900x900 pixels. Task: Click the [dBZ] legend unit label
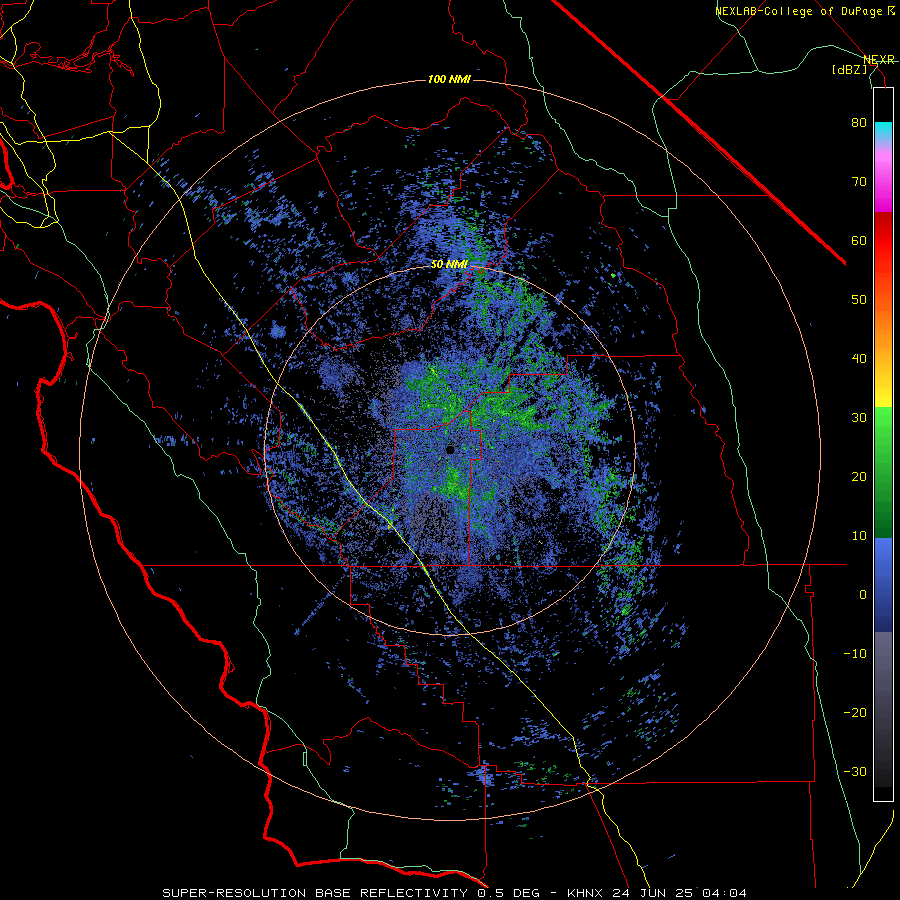click(849, 69)
